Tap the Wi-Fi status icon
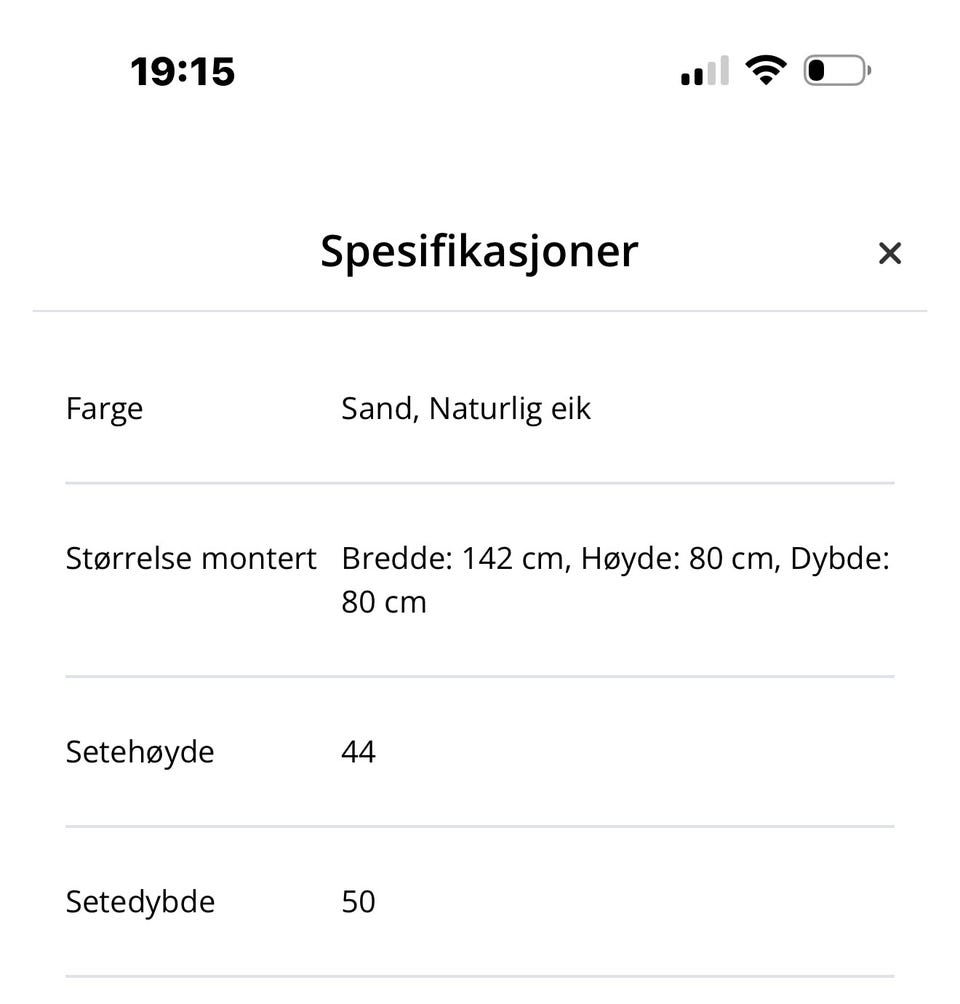The image size is (960, 1004). click(765, 71)
